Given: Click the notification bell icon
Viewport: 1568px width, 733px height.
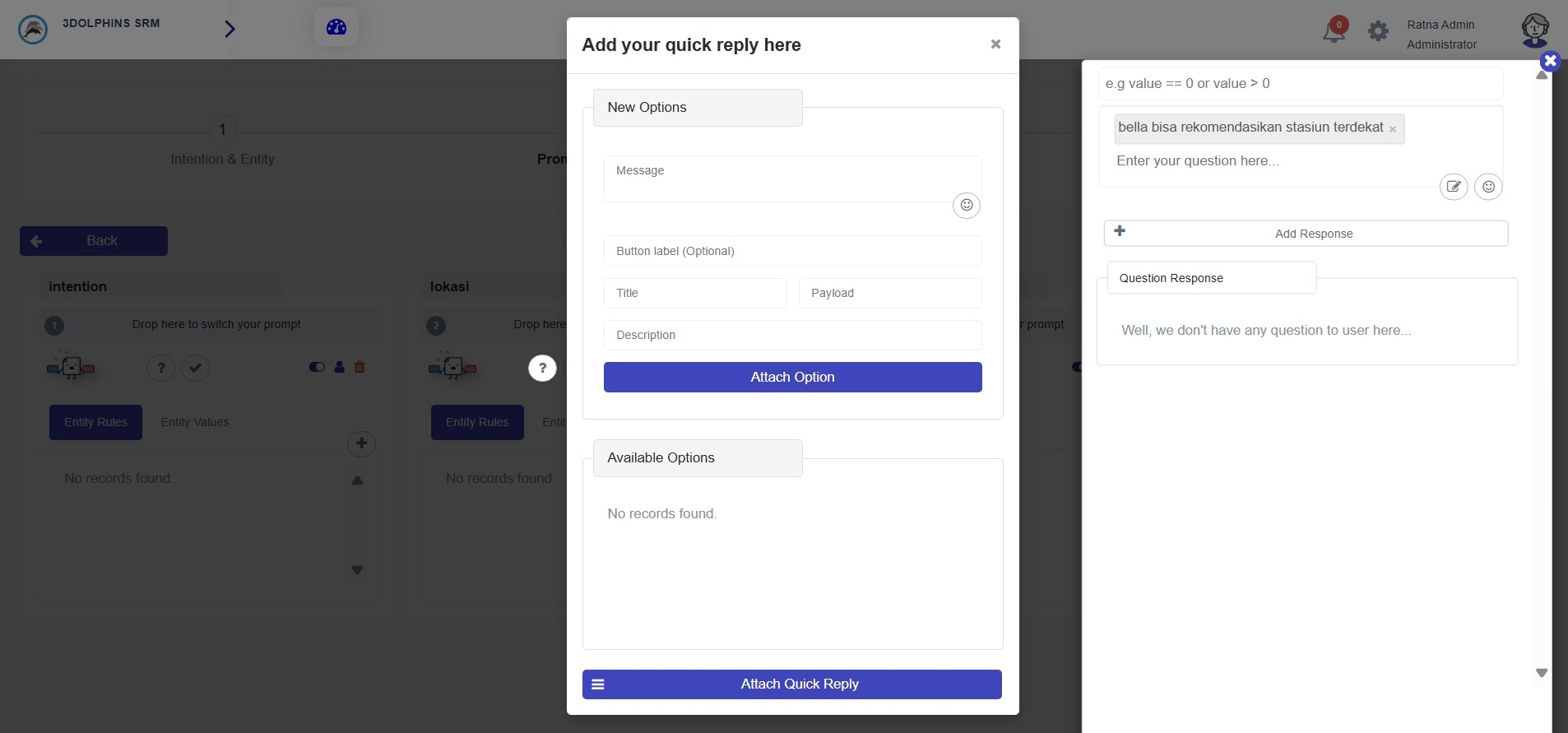Looking at the screenshot, I should tap(1334, 30).
